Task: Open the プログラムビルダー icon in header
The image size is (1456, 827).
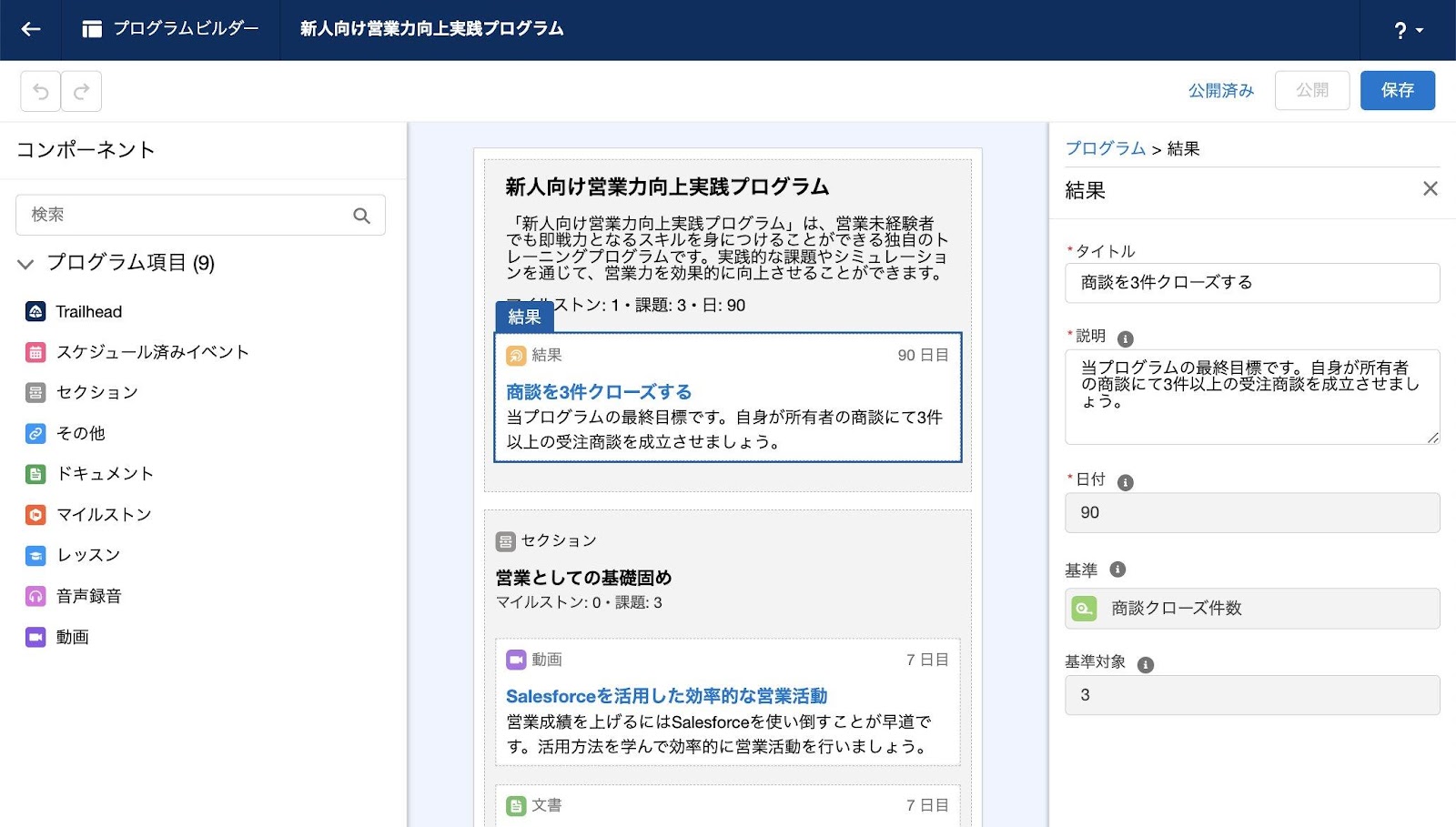Action: coord(92,29)
